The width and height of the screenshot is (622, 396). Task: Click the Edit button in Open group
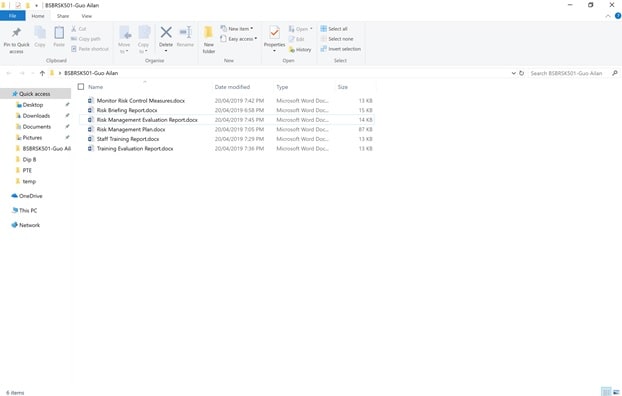coord(297,39)
